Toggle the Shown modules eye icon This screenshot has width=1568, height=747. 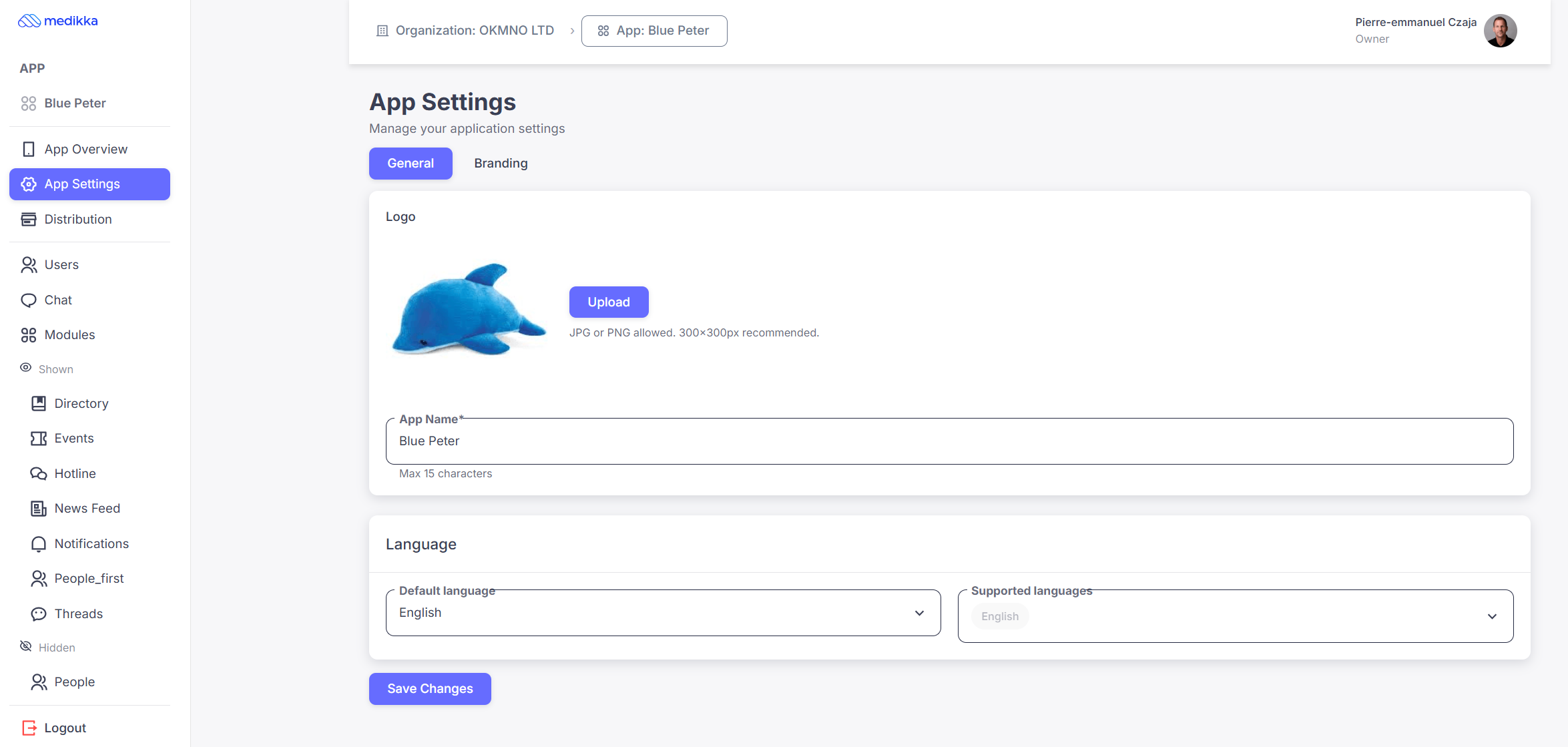point(26,368)
